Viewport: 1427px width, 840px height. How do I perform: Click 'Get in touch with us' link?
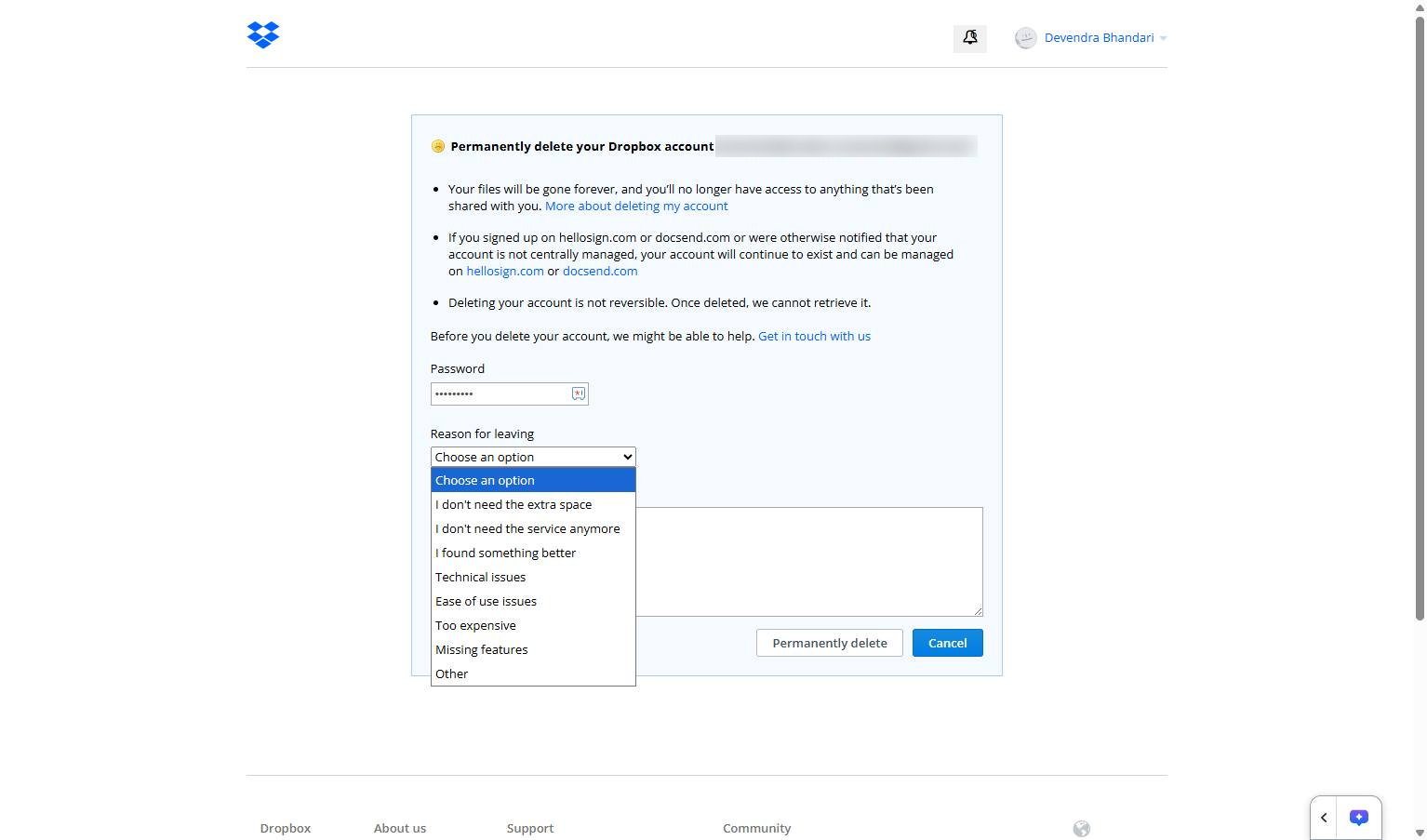[x=814, y=336]
